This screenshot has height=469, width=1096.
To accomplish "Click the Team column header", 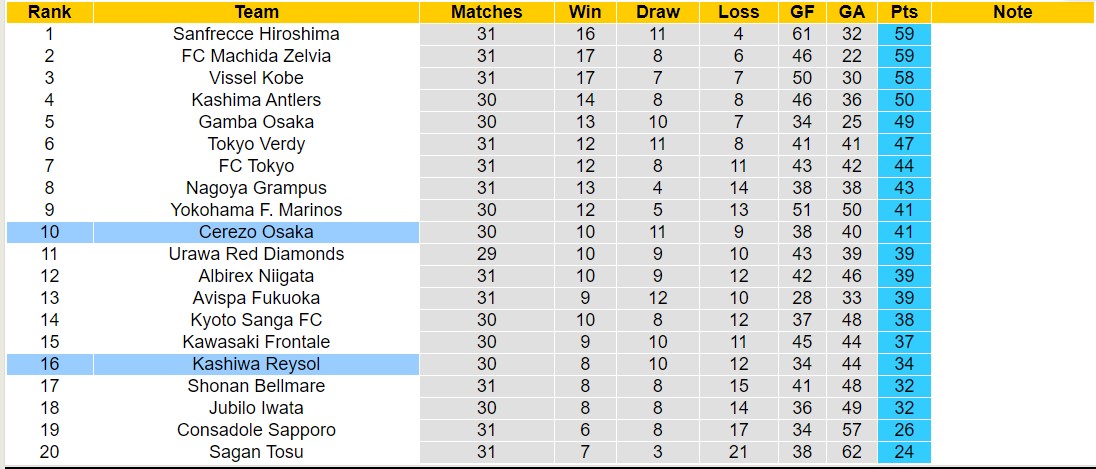I will tap(256, 12).
